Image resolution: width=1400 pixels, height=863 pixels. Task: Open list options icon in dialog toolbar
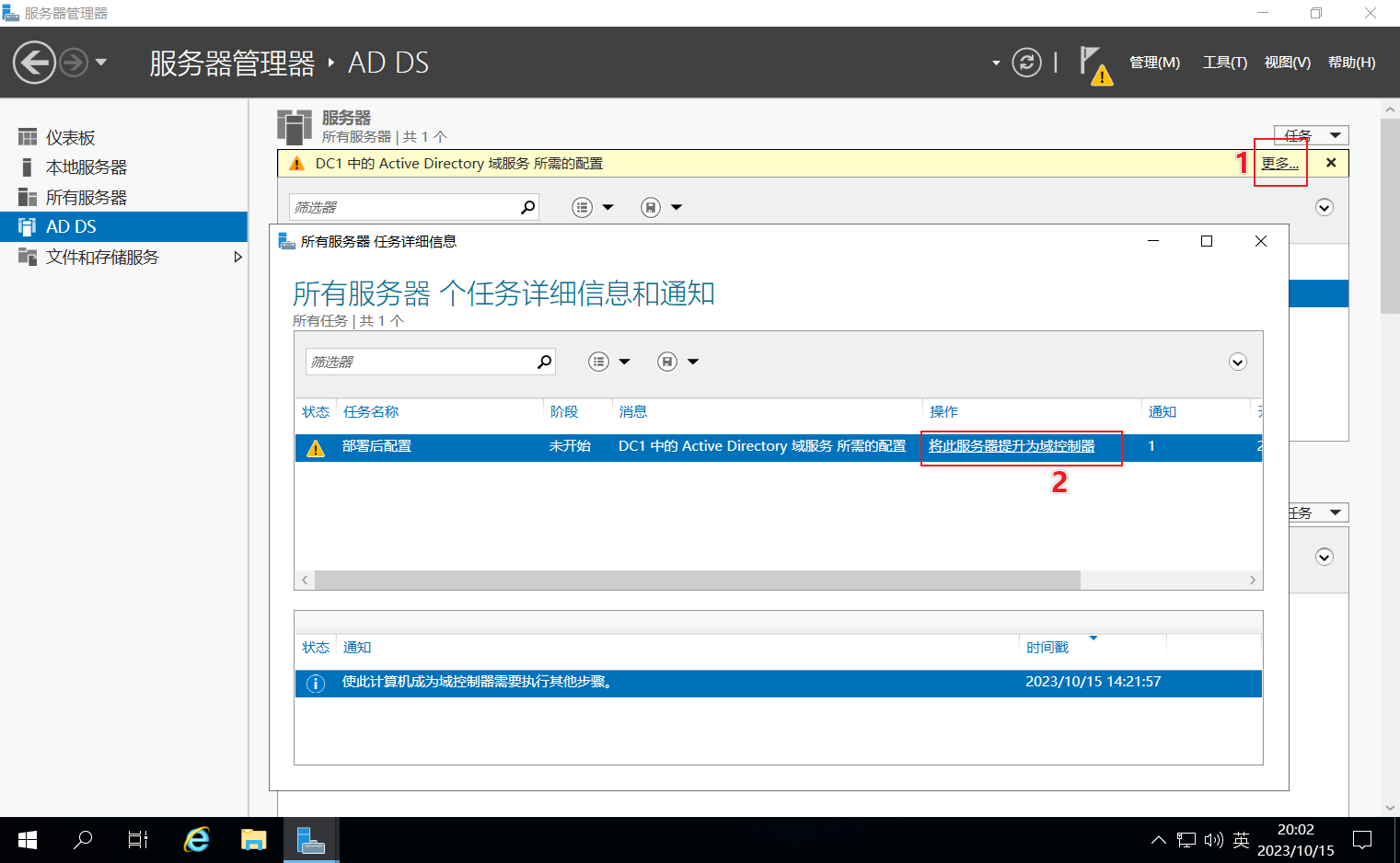pos(598,362)
